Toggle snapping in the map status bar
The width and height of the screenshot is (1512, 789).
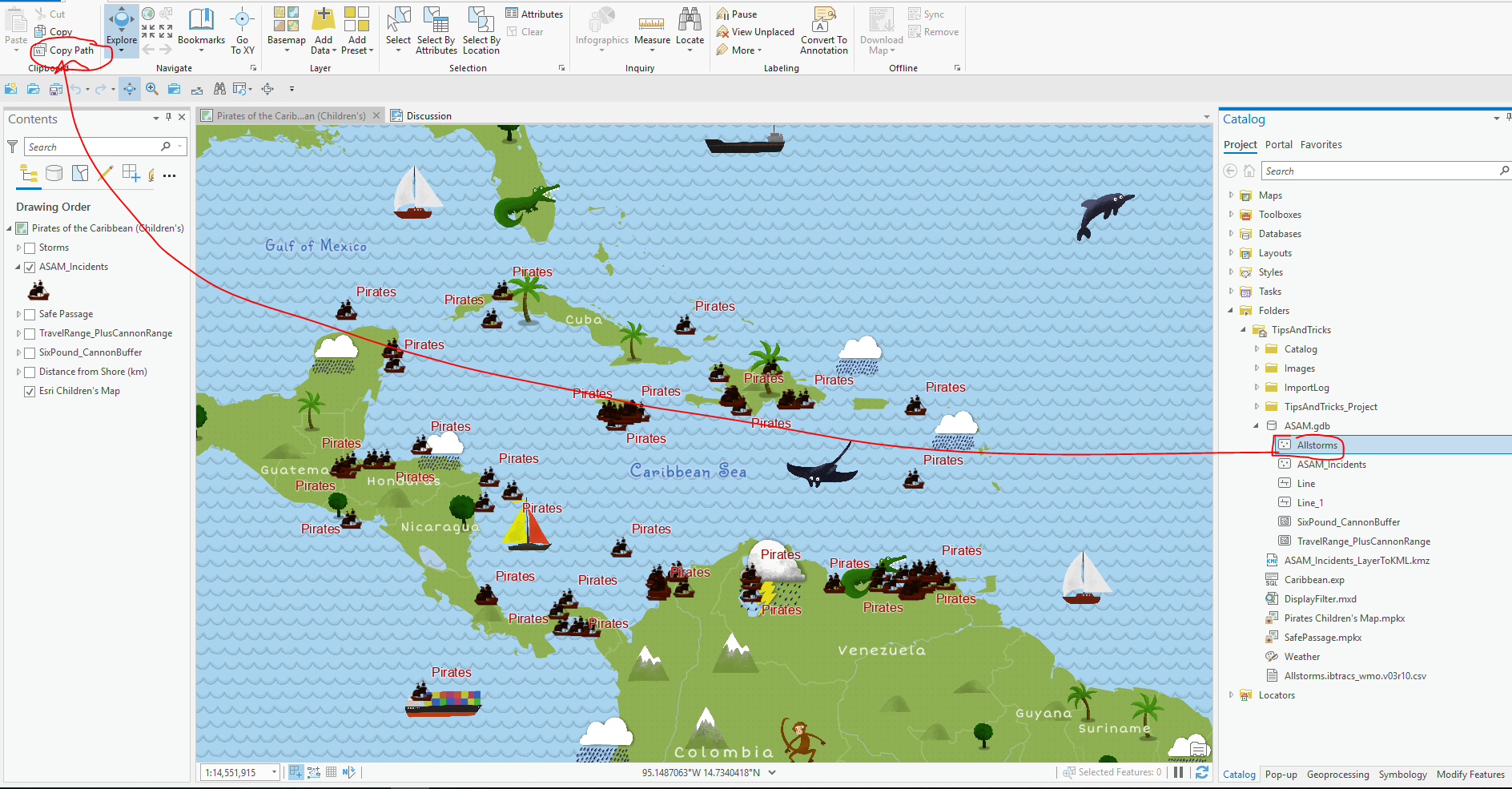(296, 772)
